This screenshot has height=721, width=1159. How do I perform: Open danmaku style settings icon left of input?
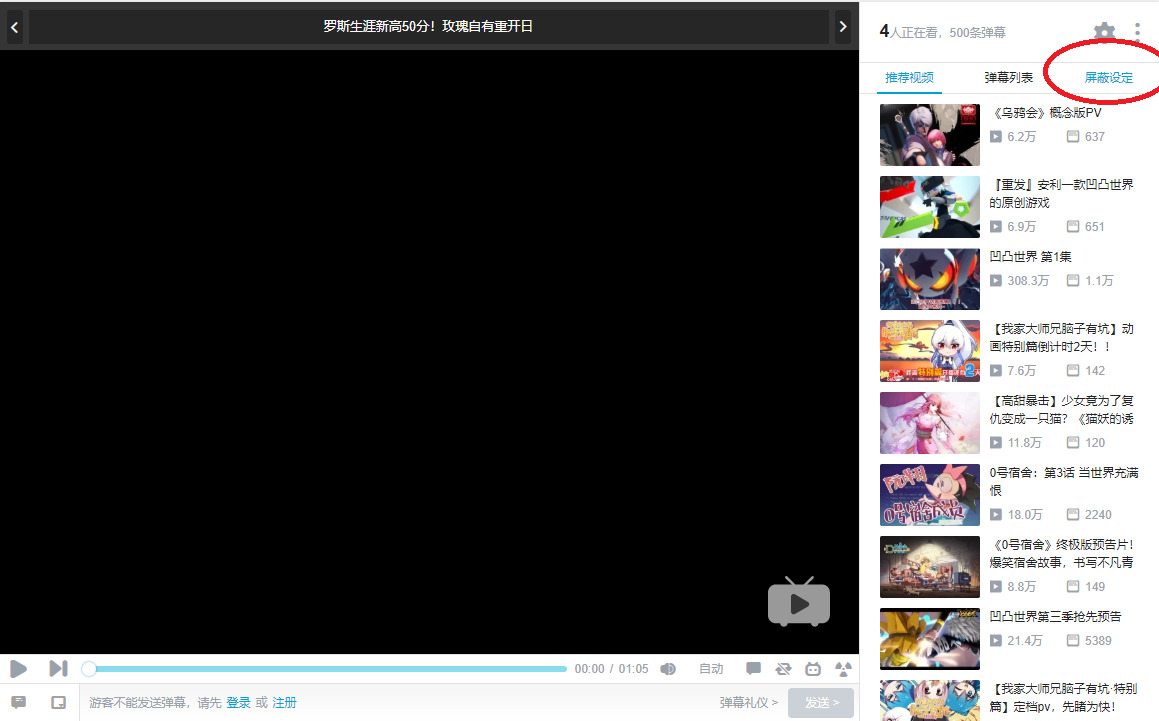18,702
